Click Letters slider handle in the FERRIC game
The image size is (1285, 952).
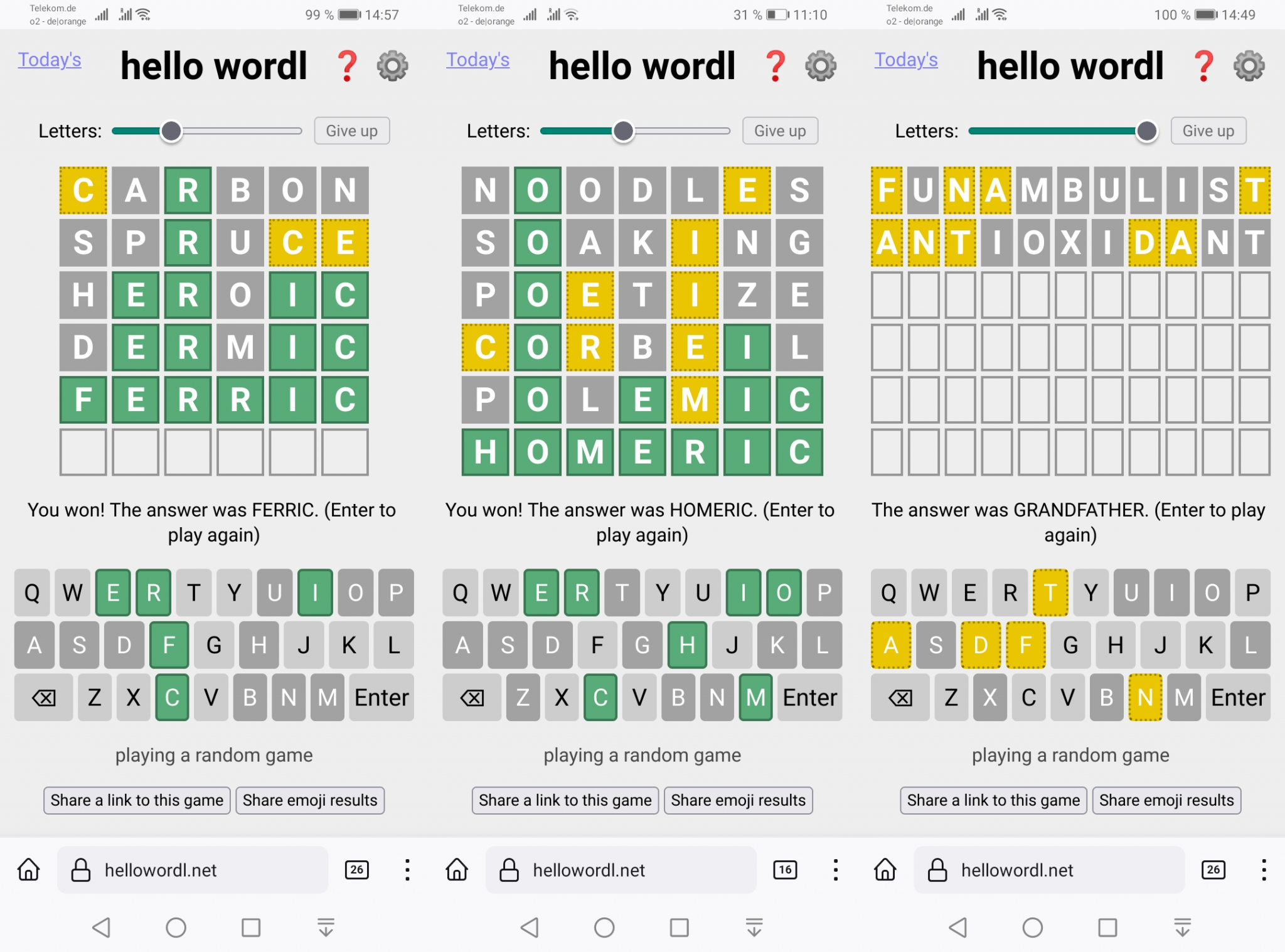point(171,131)
